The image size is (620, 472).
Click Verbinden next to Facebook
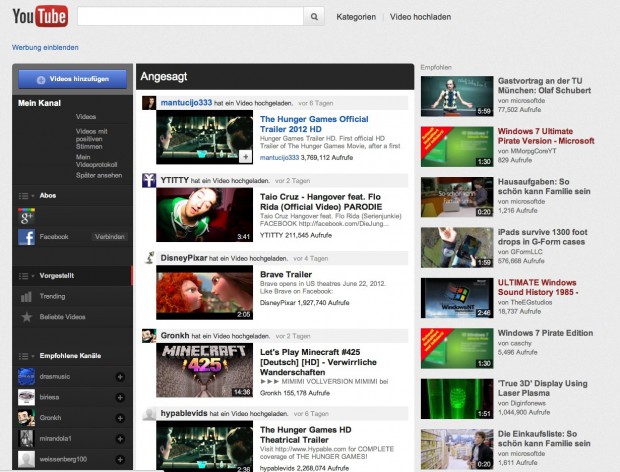pyautogui.click(x=110, y=237)
